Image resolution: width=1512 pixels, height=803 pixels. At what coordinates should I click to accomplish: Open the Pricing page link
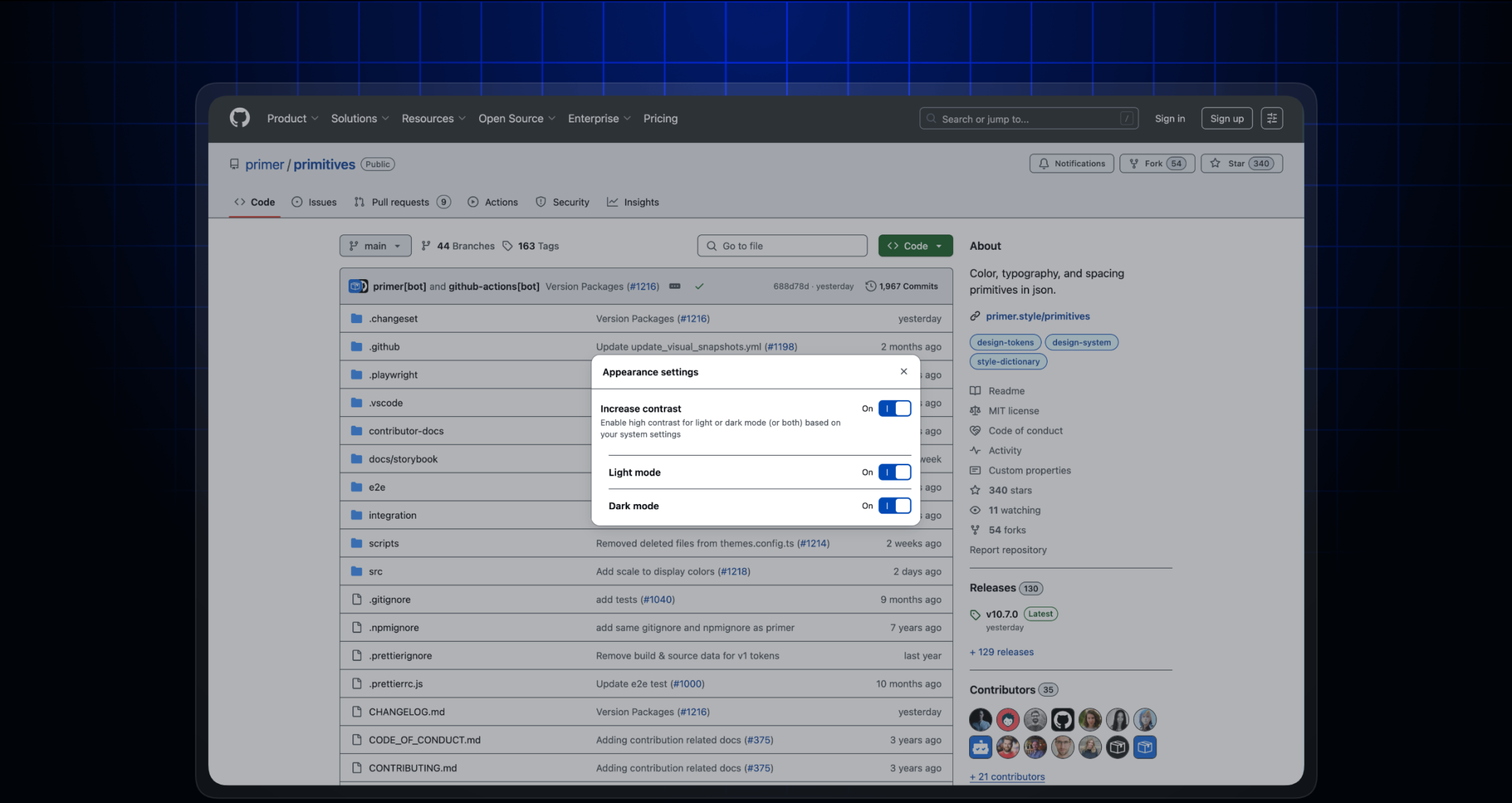tap(661, 119)
